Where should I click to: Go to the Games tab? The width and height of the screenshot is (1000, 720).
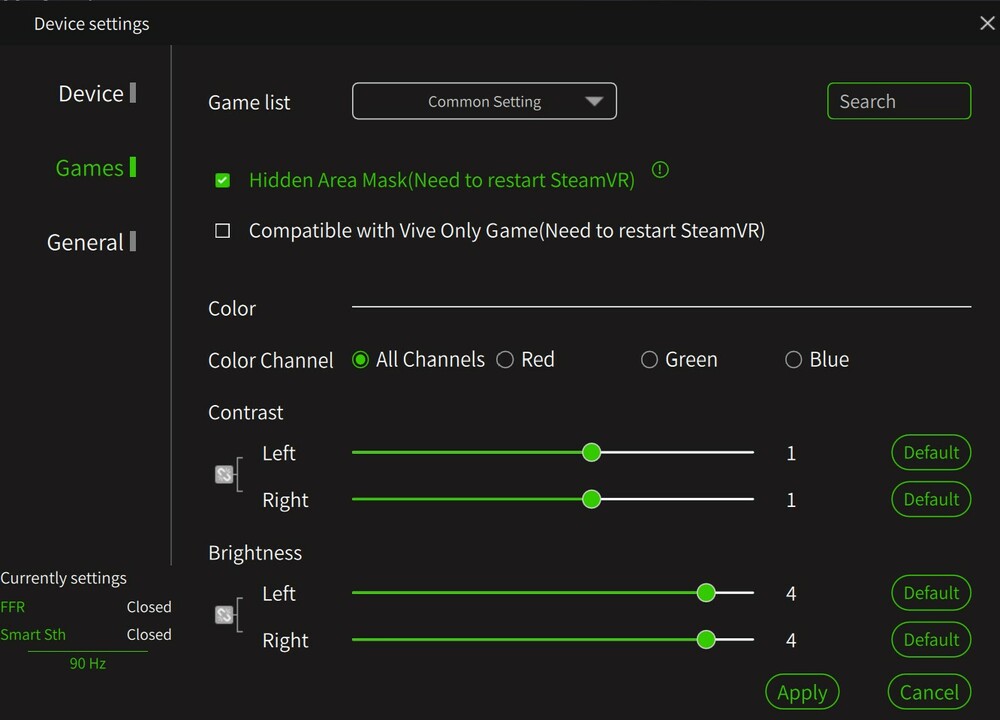pos(90,168)
